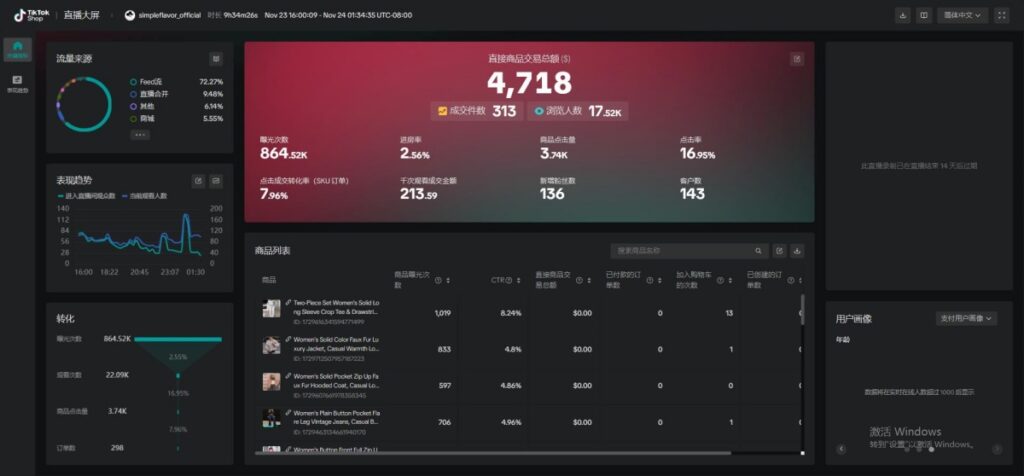Click the download icon in the top bar

pos(903,15)
